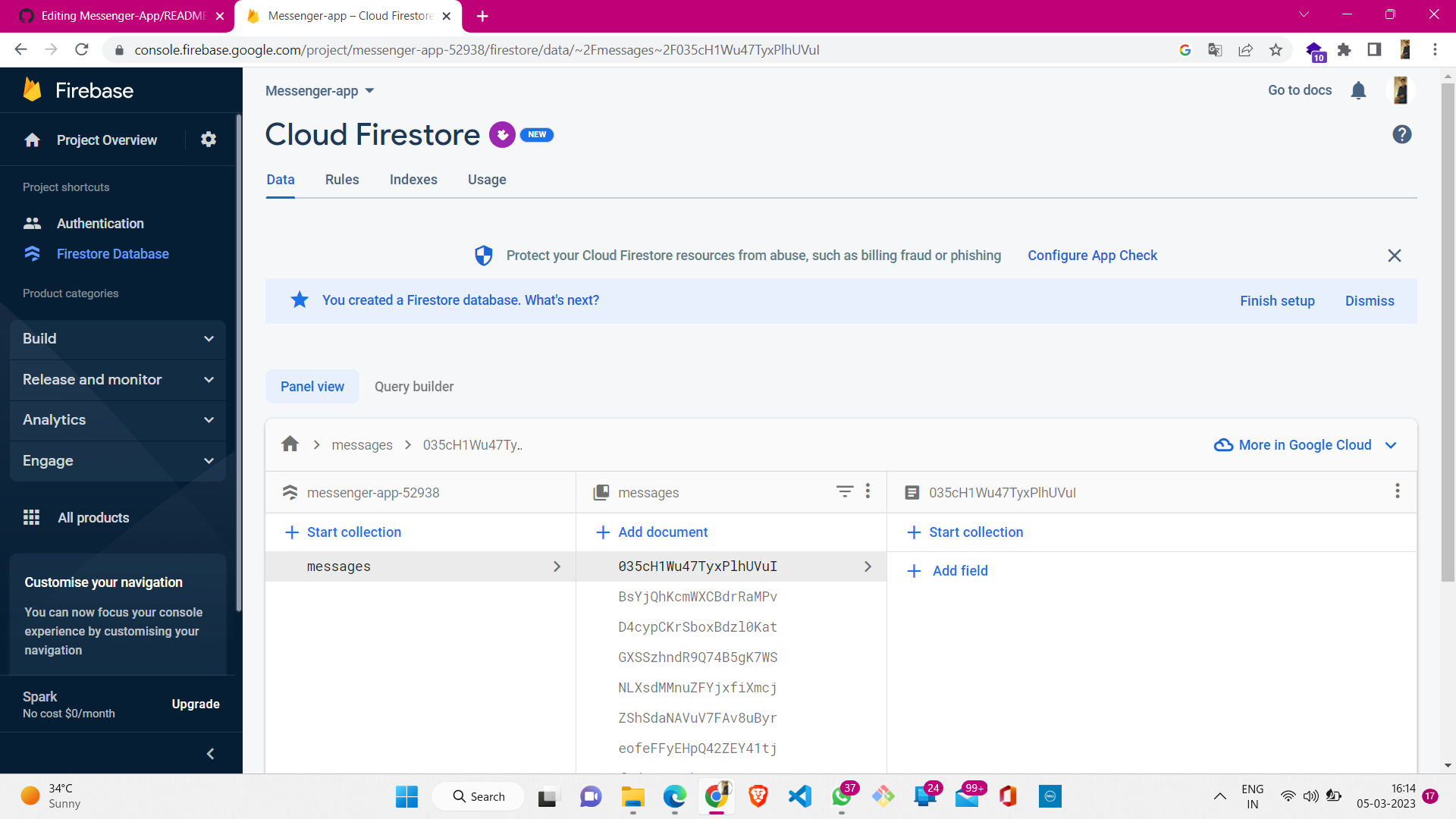Open the Windows Start menu
The height and width of the screenshot is (819, 1456).
point(406,796)
